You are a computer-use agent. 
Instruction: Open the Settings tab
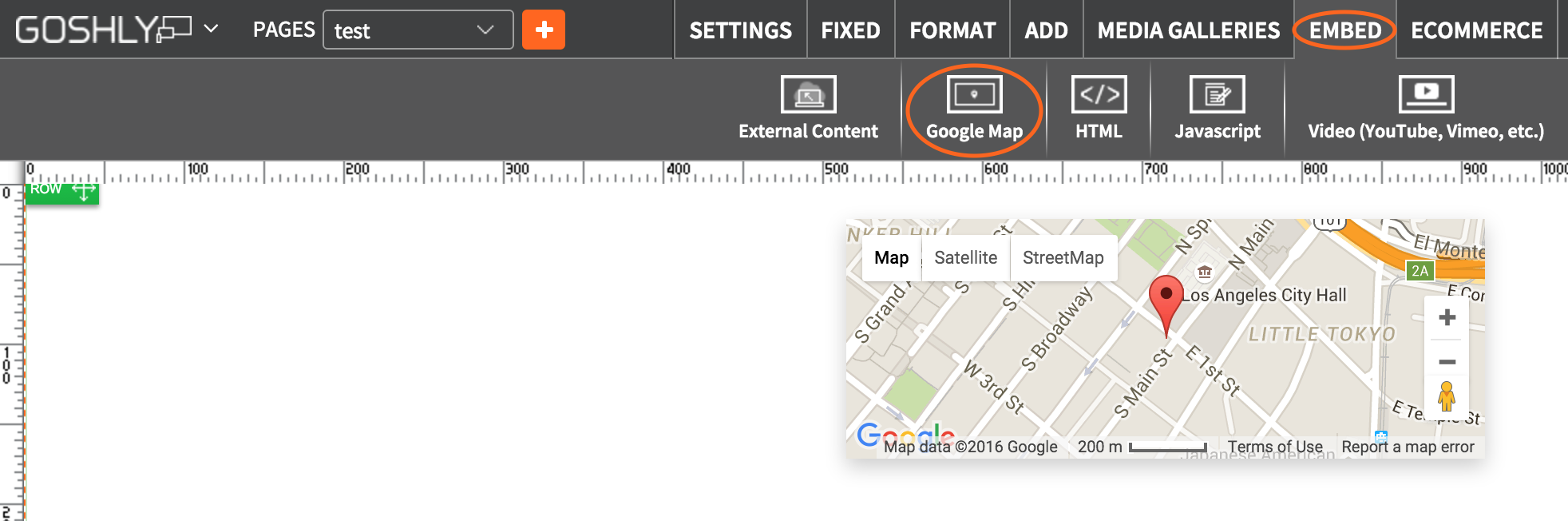click(x=740, y=30)
